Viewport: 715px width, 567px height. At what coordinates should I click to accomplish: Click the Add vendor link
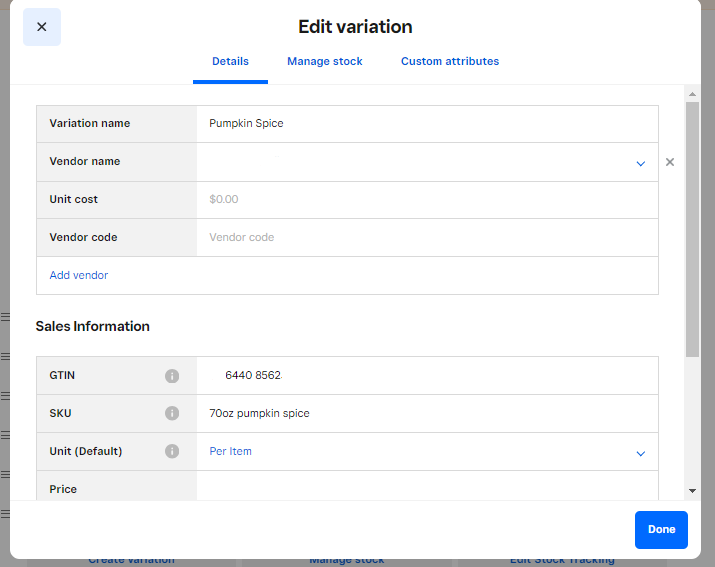click(x=79, y=275)
